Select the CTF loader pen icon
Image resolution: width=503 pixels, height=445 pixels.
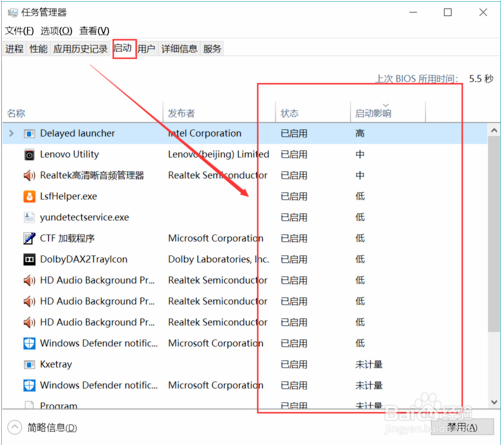coord(29,238)
